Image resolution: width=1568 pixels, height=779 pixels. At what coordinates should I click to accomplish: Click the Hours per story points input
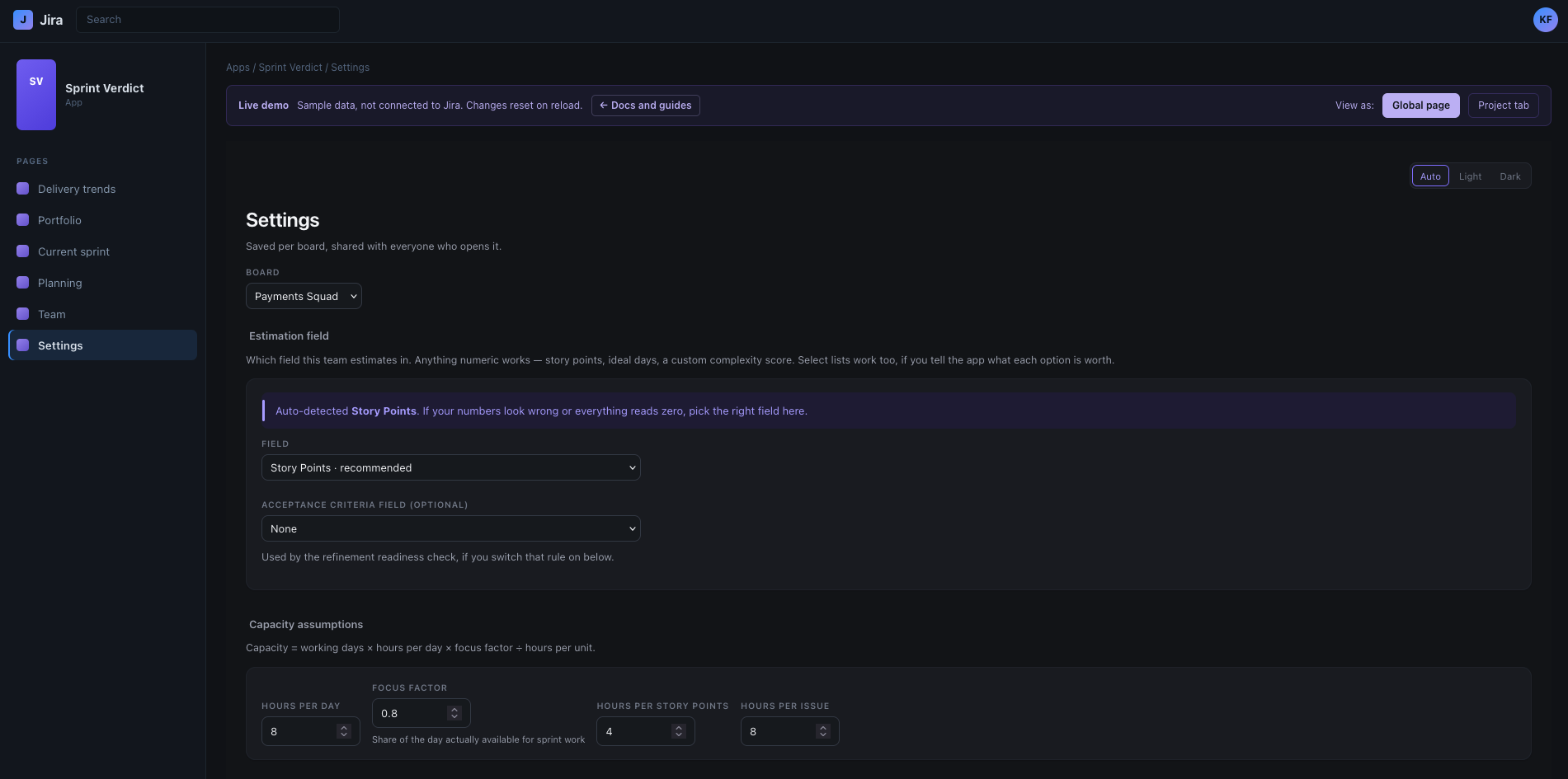(x=646, y=731)
